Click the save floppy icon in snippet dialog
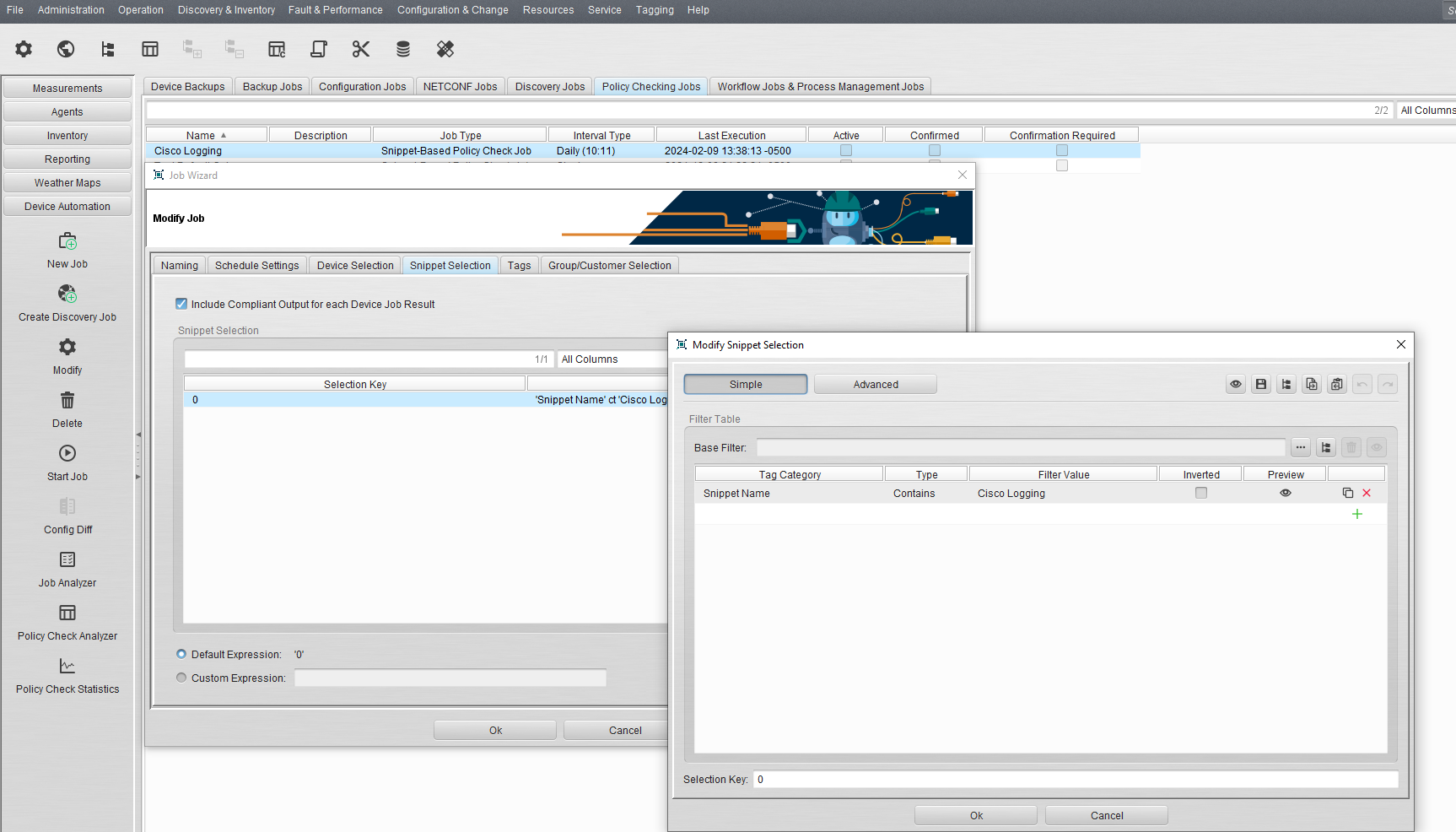The width and height of the screenshot is (1456, 832). tap(1261, 384)
